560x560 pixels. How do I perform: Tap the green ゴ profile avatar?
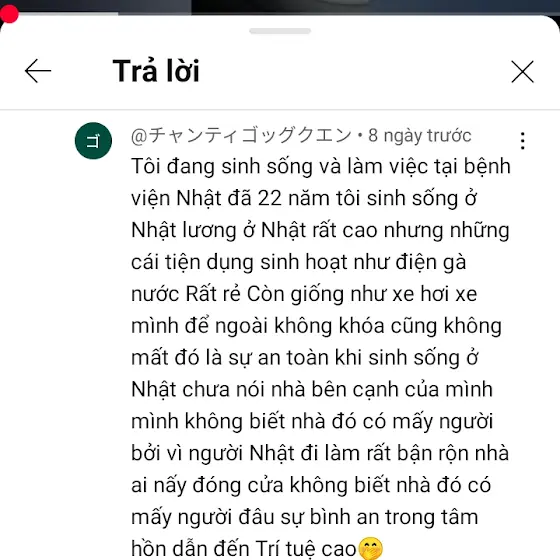point(93,141)
